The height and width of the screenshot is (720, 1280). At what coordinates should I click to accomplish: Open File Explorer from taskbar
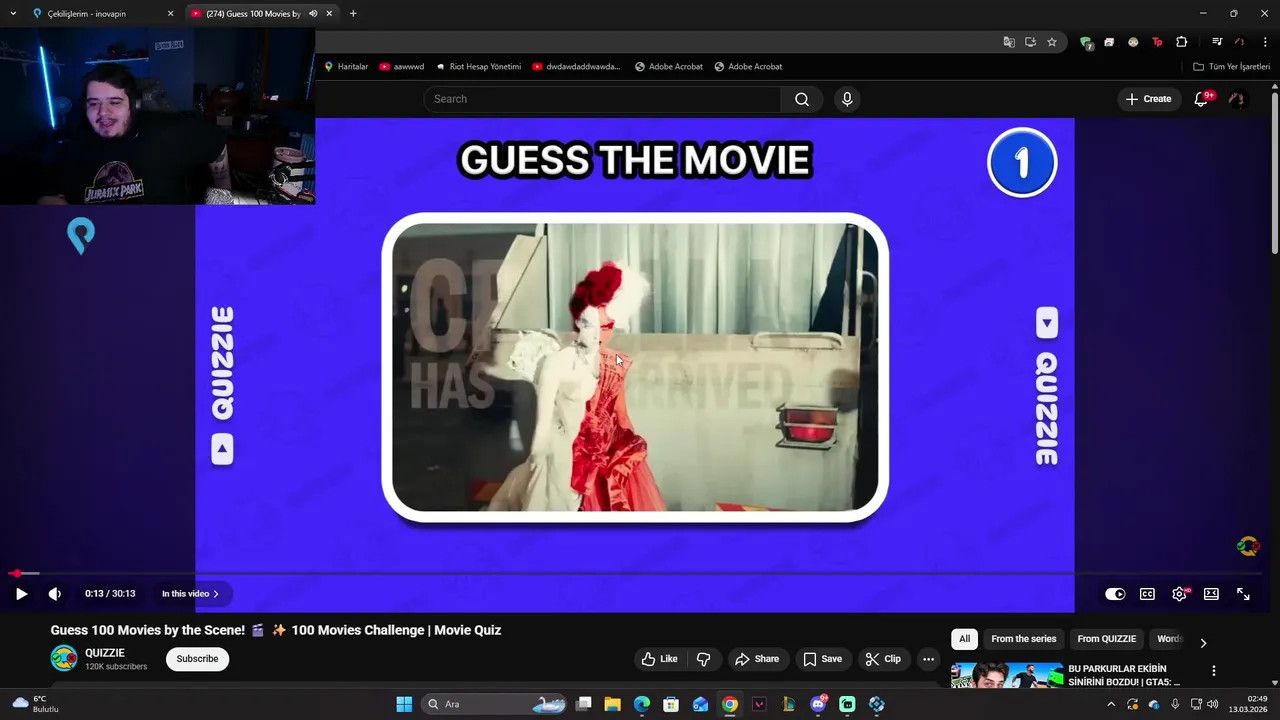[612, 704]
